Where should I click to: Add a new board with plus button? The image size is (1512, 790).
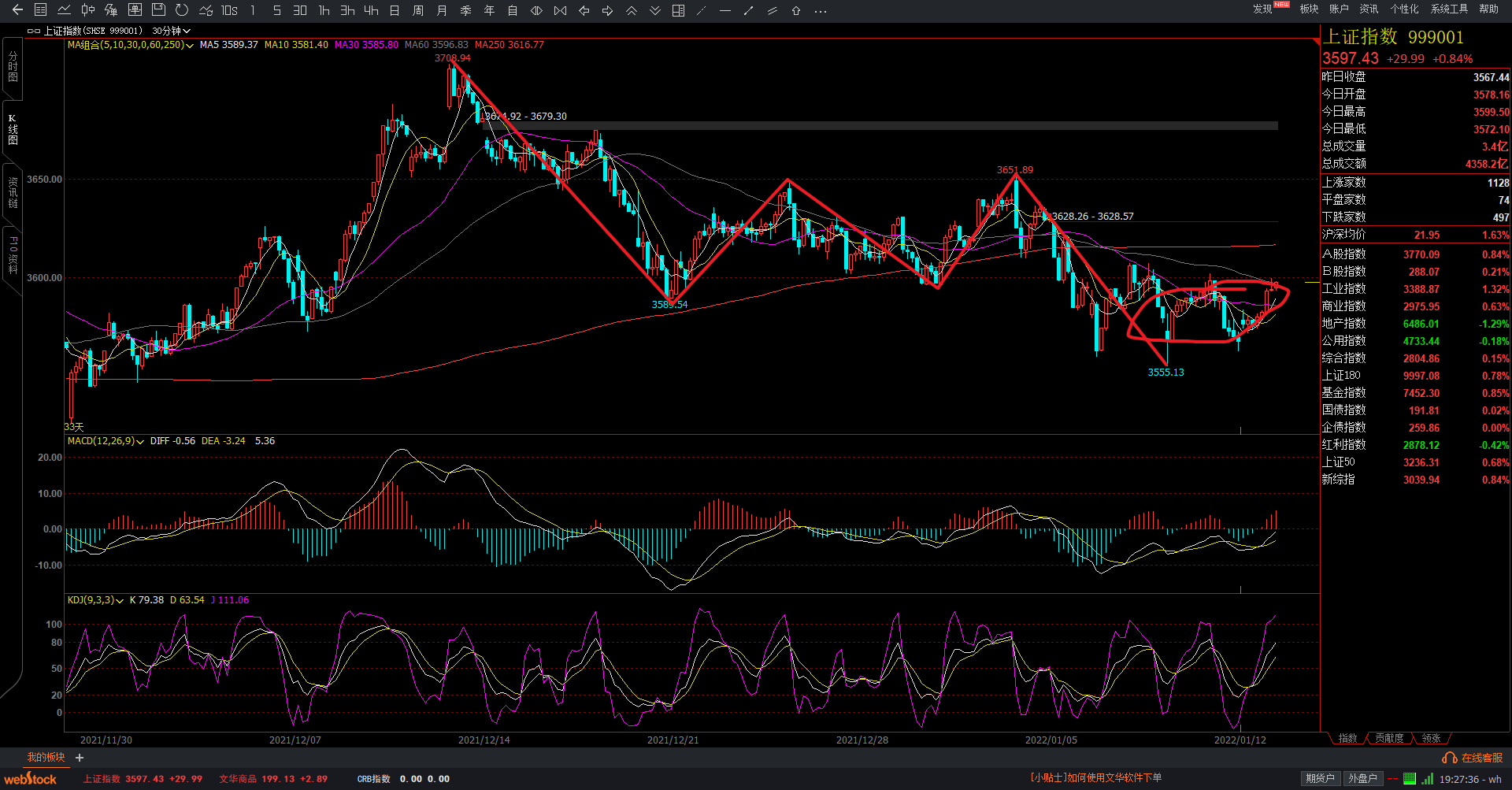[80, 758]
